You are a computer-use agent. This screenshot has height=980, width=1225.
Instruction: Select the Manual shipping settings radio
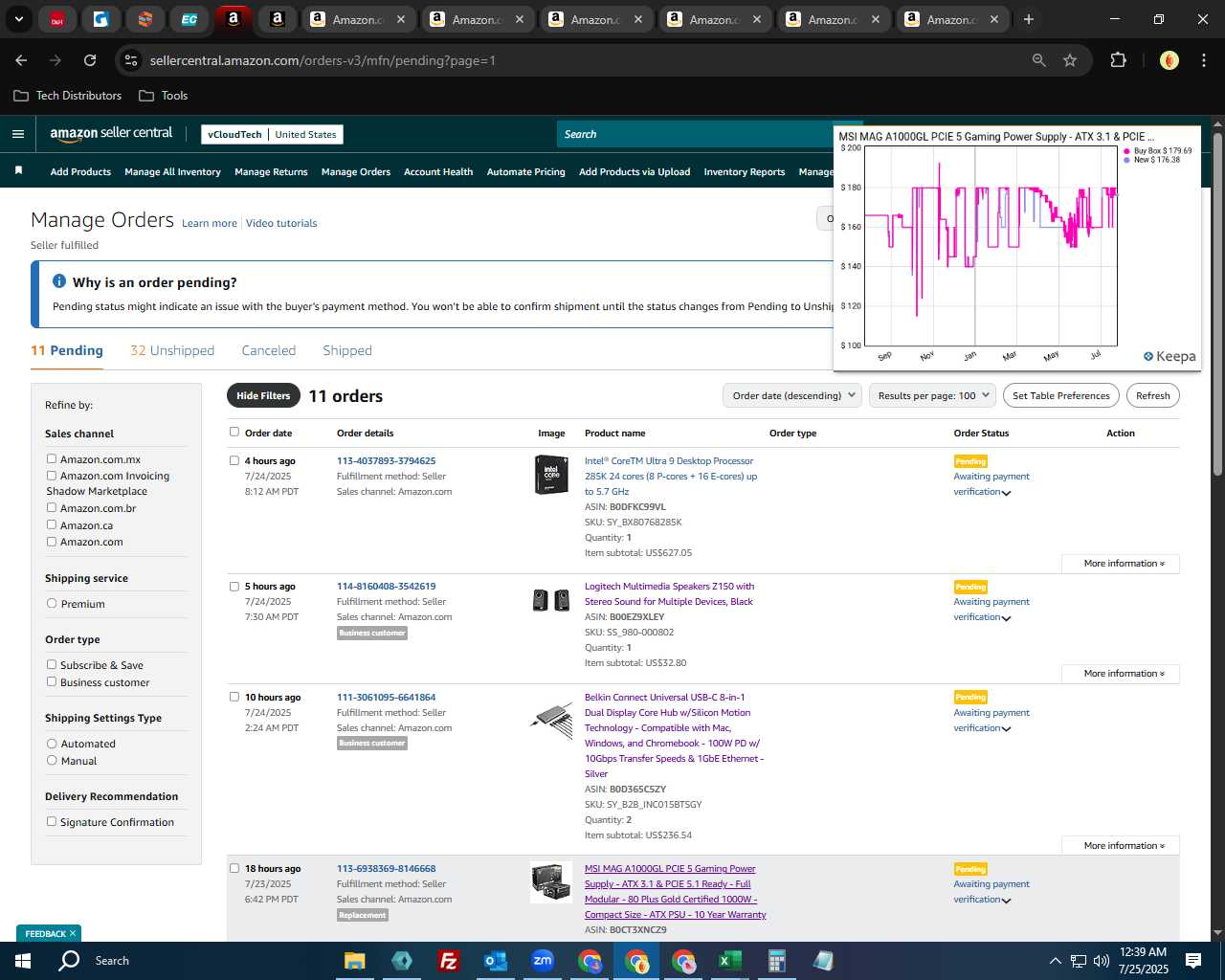pyautogui.click(x=52, y=760)
